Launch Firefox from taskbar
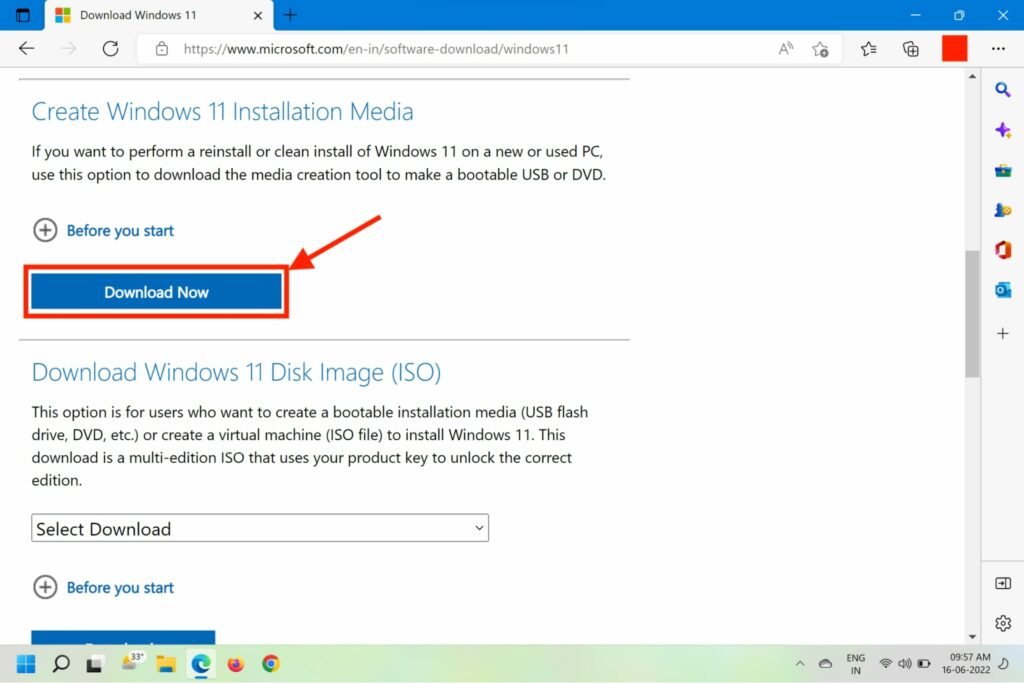Viewport: 1024px width, 683px height. point(236,664)
